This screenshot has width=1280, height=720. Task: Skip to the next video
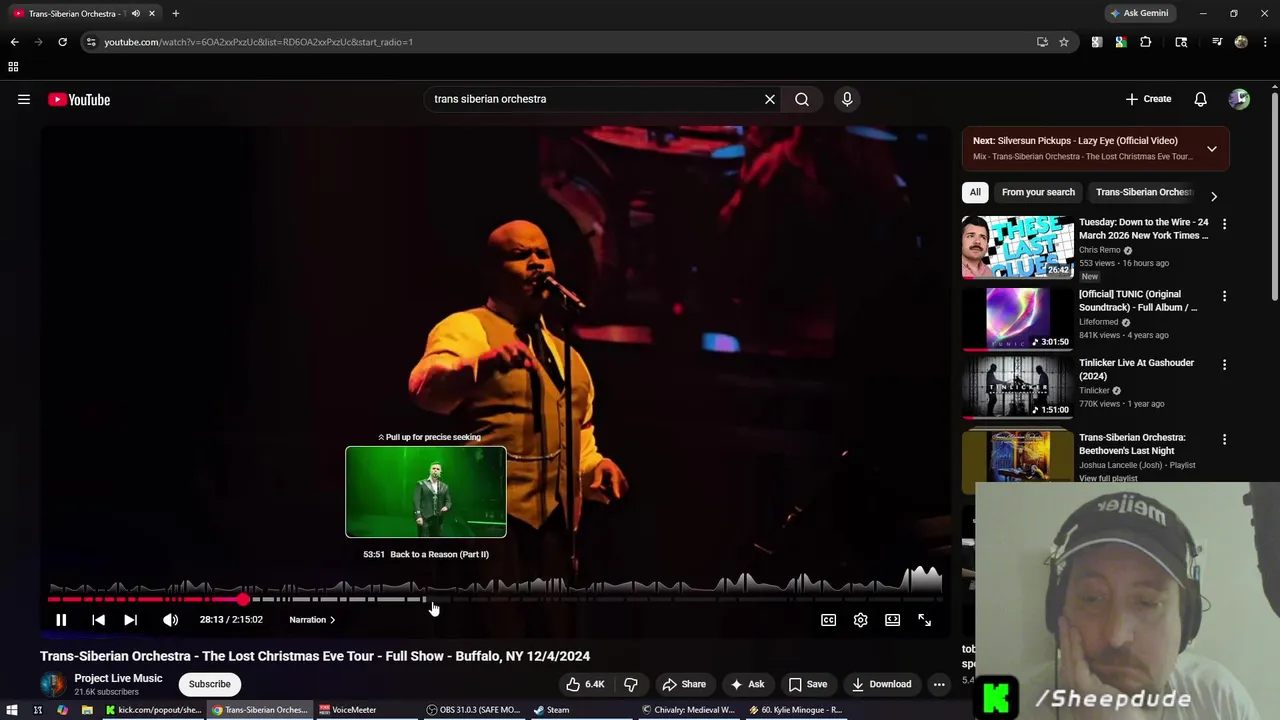pyautogui.click(x=130, y=620)
